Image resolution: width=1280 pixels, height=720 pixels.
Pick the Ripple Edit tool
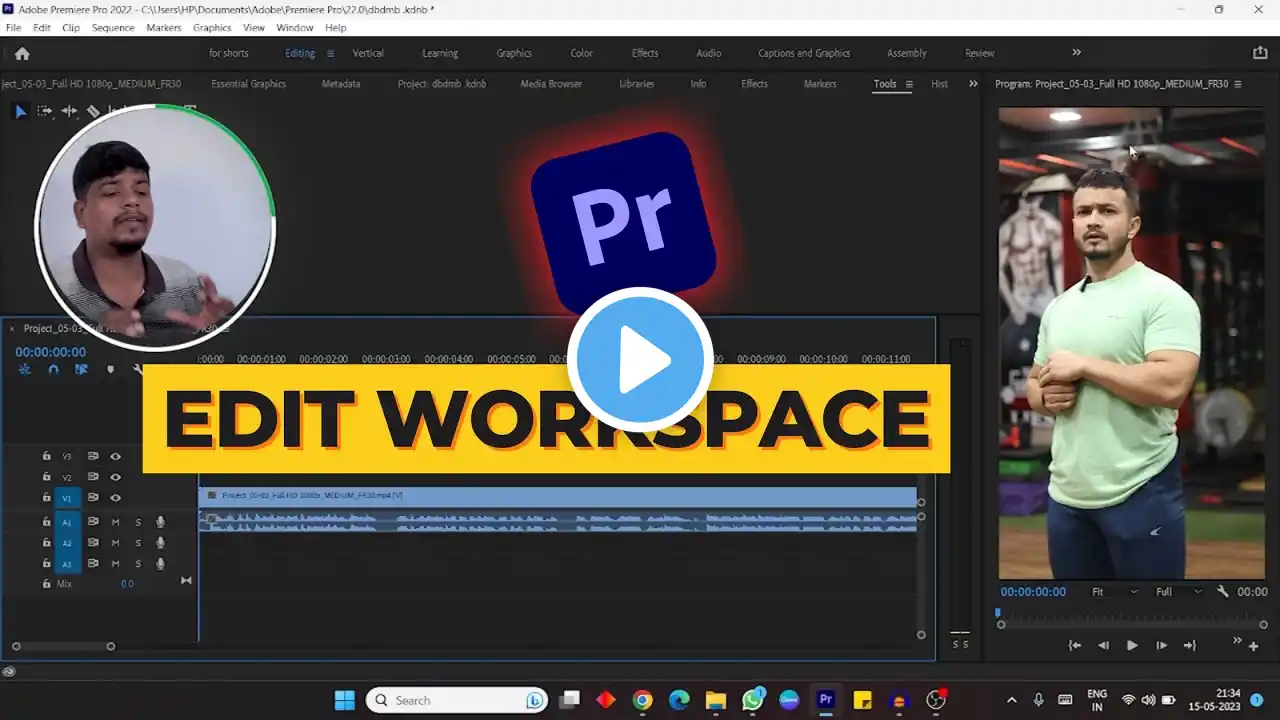69,112
